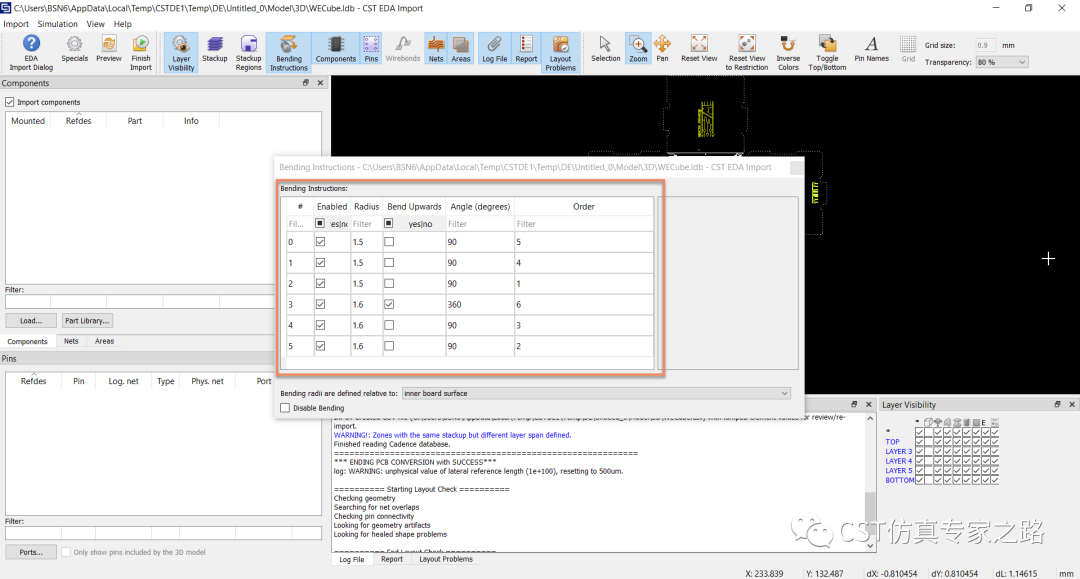Image resolution: width=1080 pixels, height=579 pixels.
Task: Close the Layer Visibility panel
Action: pyautogui.click(x=1072, y=404)
